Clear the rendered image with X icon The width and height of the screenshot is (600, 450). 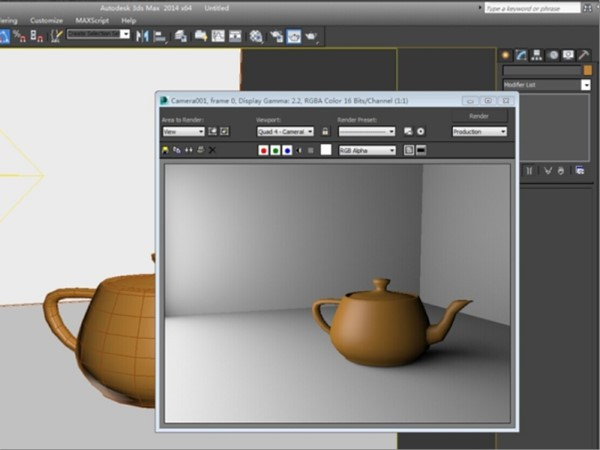(212, 150)
